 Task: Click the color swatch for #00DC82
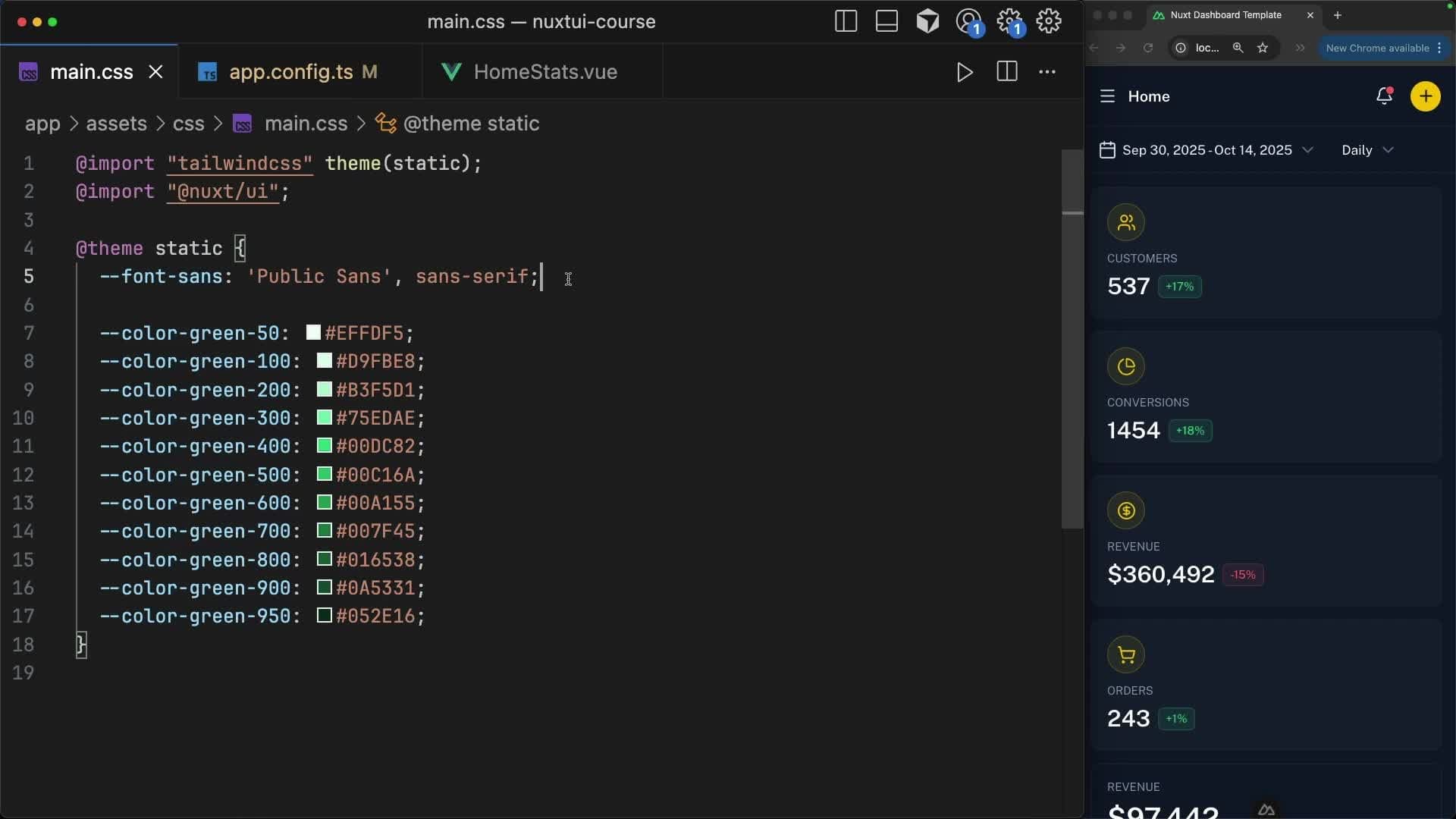click(324, 445)
